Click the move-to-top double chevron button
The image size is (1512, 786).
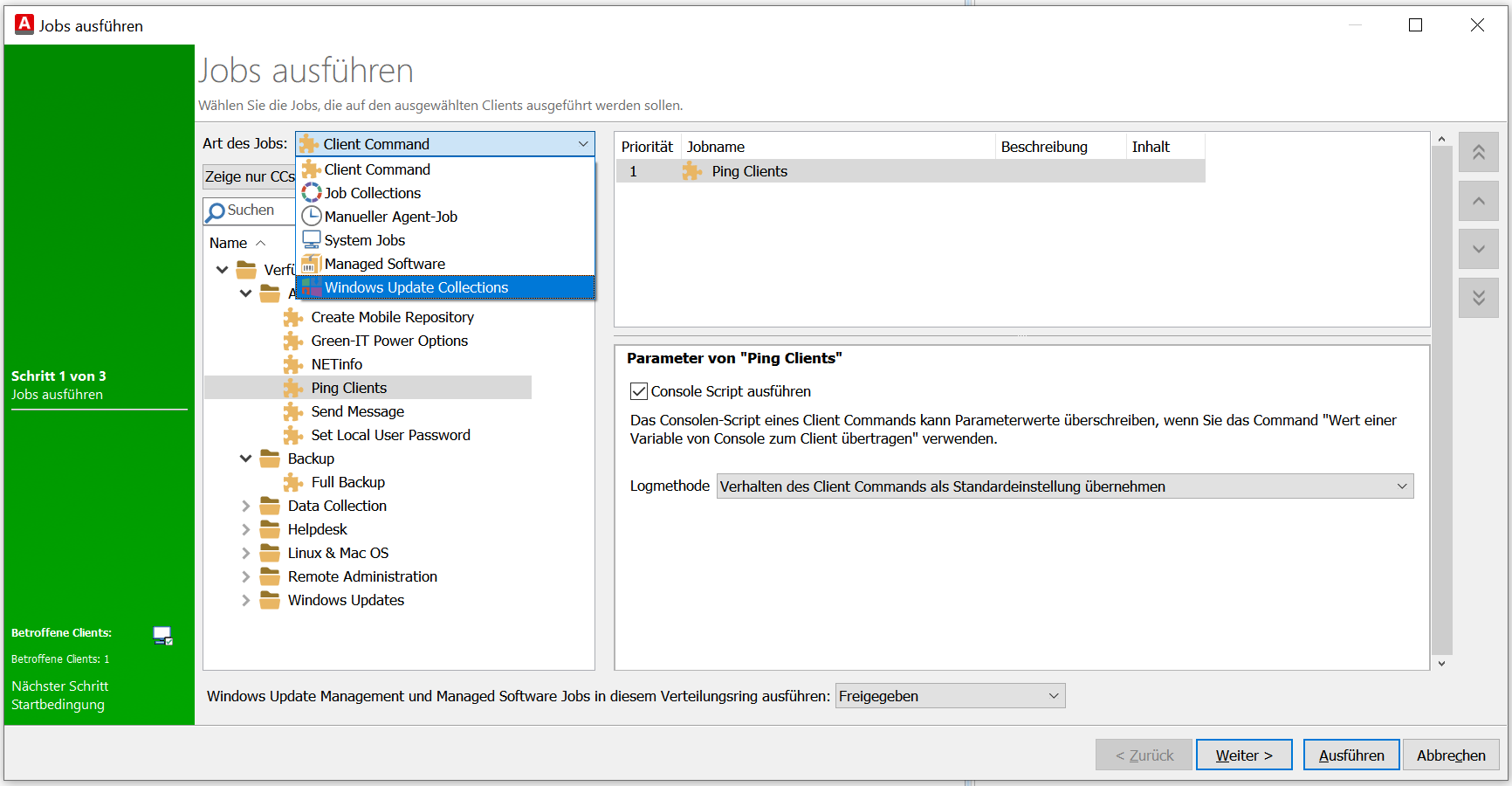(1478, 153)
